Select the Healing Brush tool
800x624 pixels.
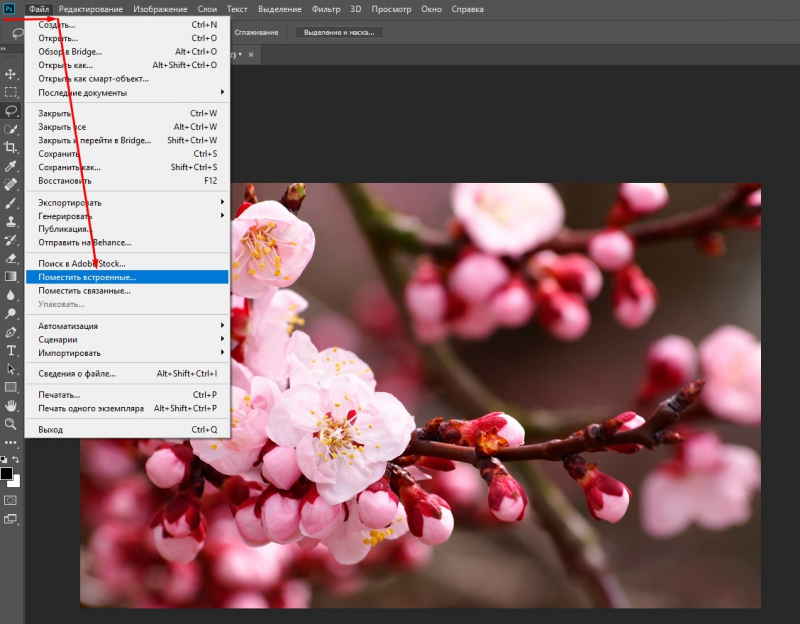click(x=10, y=184)
